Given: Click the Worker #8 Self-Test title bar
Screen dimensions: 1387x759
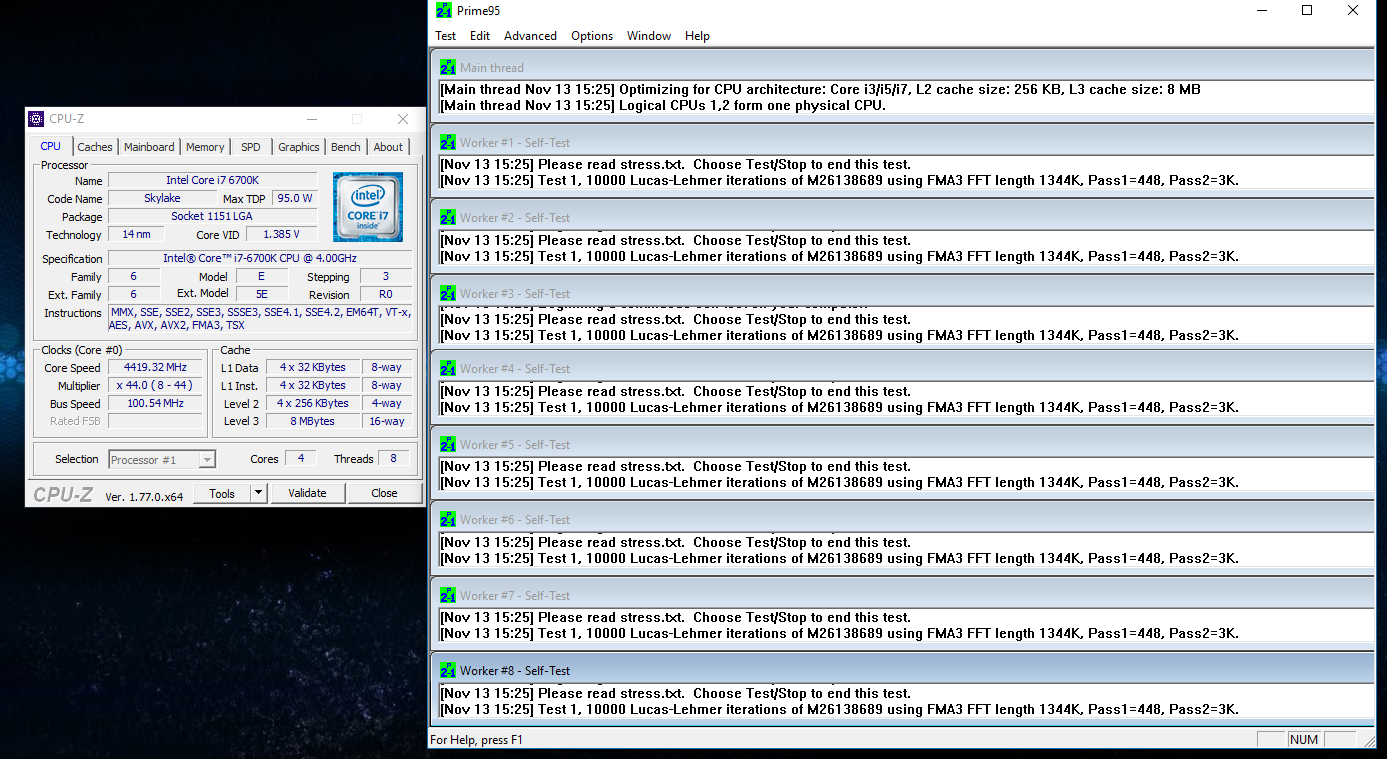Looking at the screenshot, I should point(902,671).
